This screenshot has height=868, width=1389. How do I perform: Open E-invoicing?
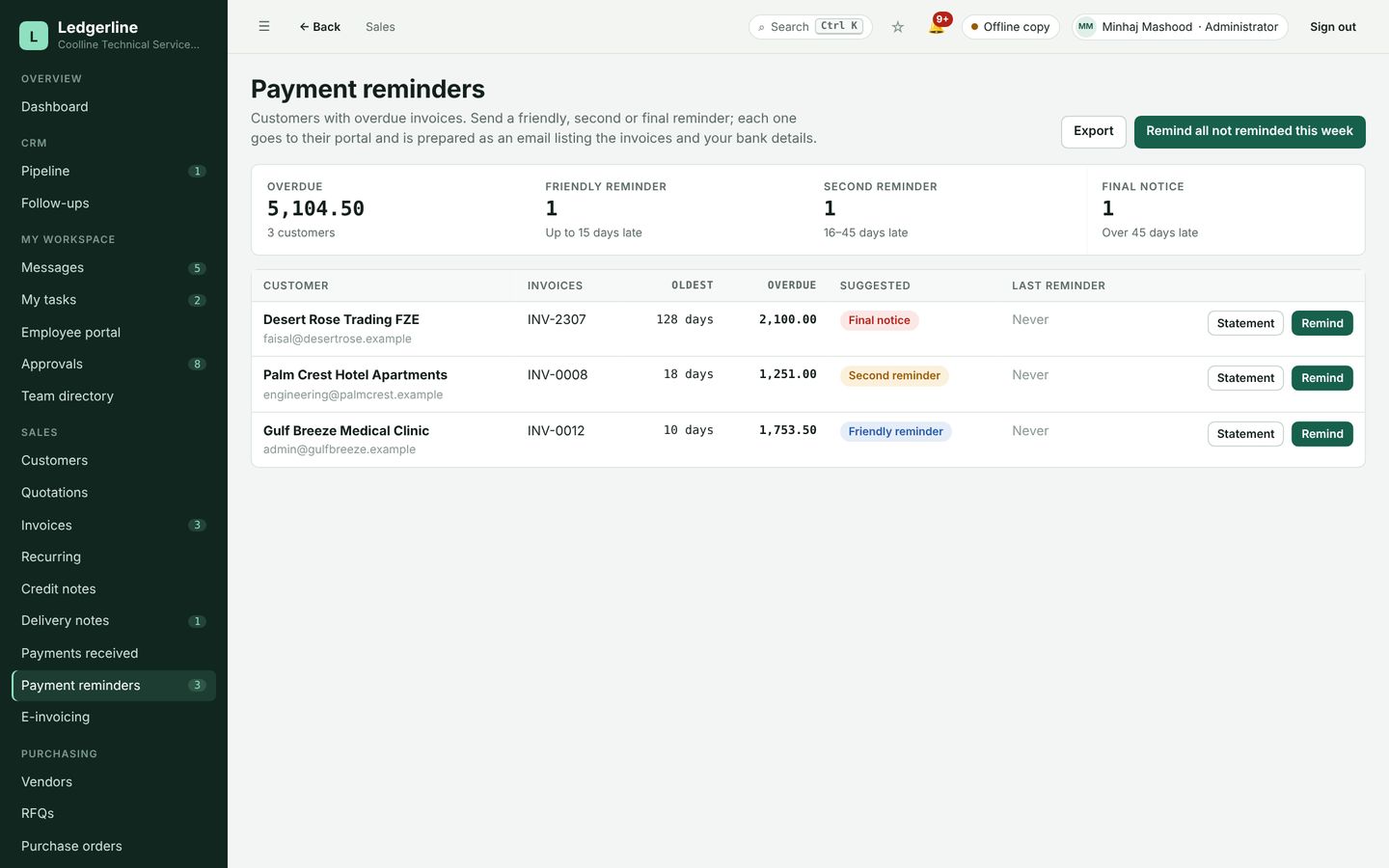(114, 718)
